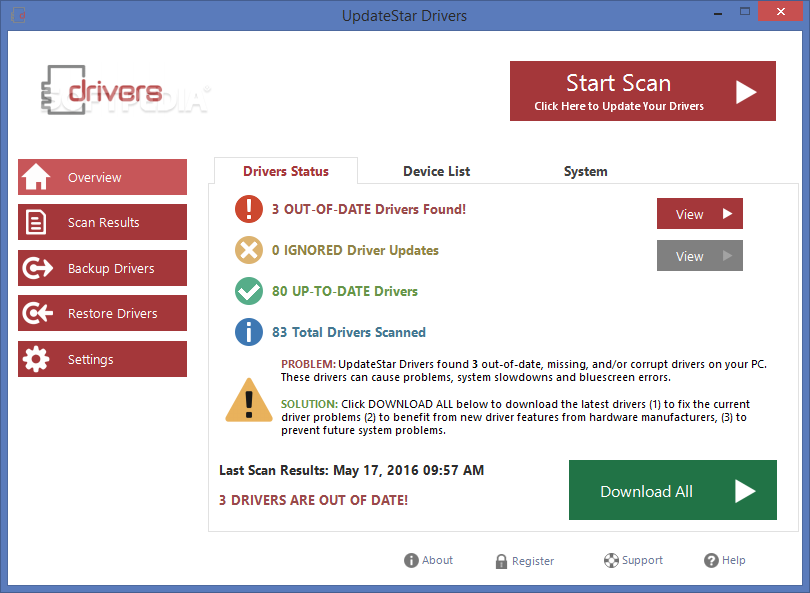Viewport: 810px width, 593px height.
Task: Click Download All to get the latest drivers
Action: [x=673, y=490]
